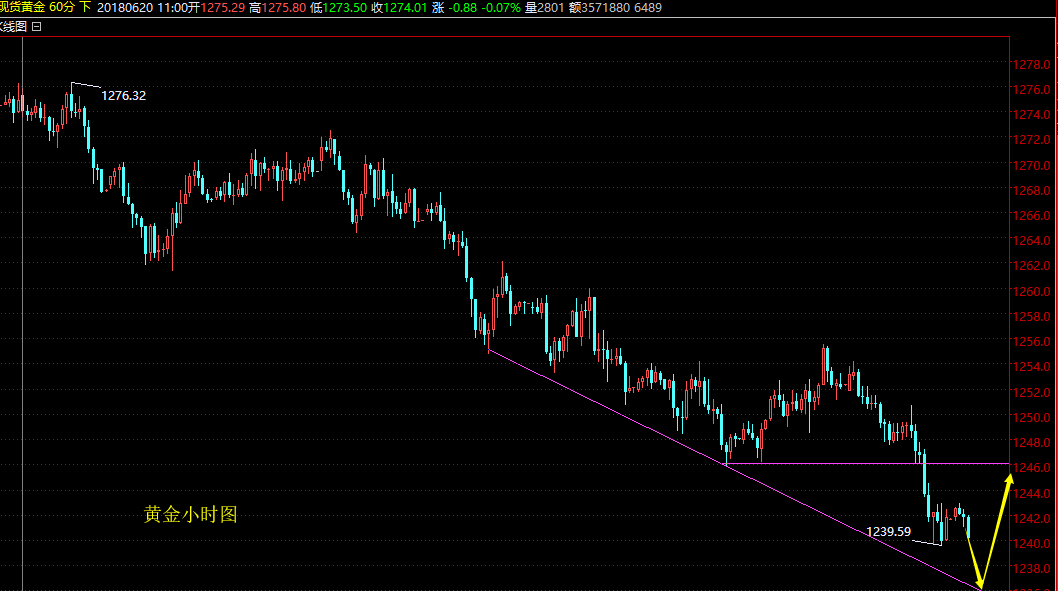Click the close price 1274.01
1058x591 pixels.
(x=406, y=7)
